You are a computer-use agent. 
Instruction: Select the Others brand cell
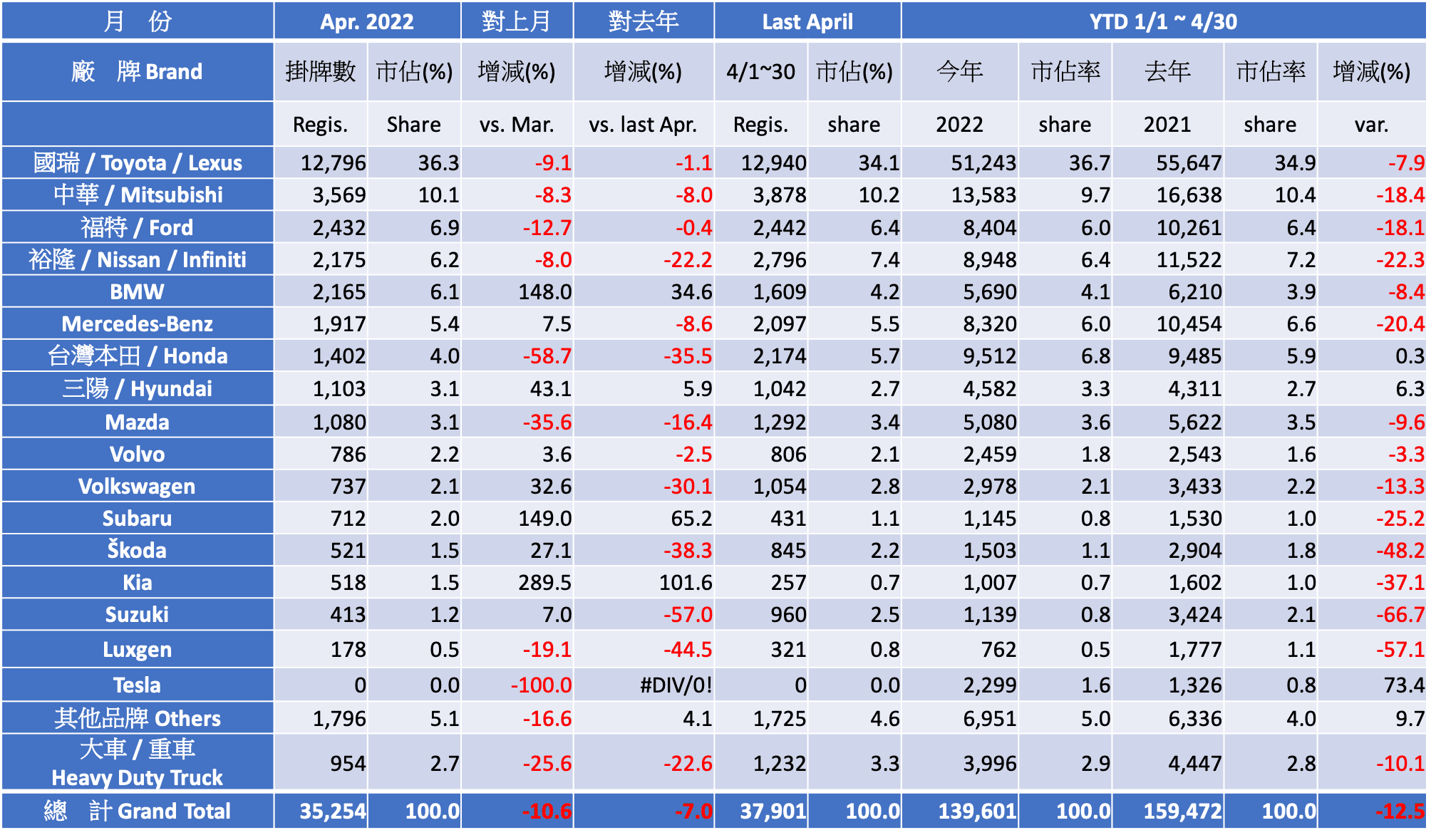138,718
